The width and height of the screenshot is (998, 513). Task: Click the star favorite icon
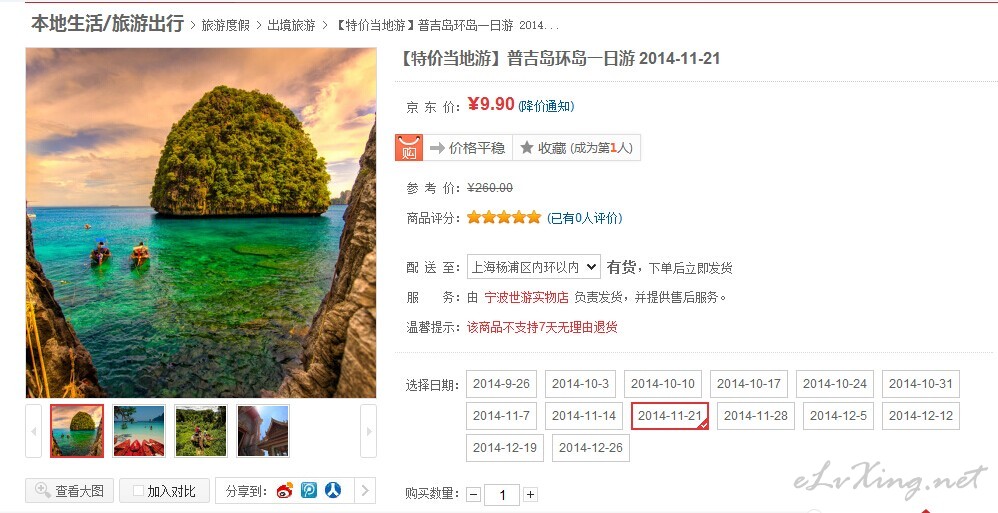pos(526,148)
